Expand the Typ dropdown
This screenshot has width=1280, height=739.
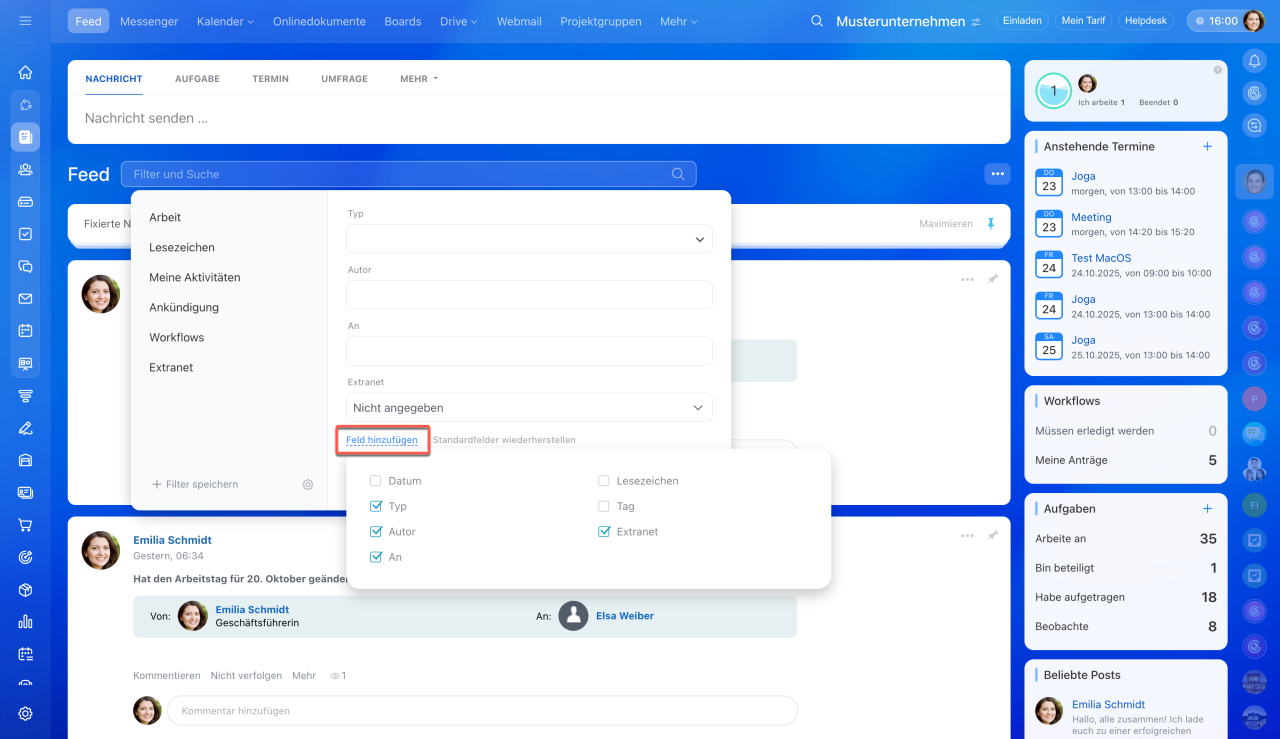pos(529,239)
